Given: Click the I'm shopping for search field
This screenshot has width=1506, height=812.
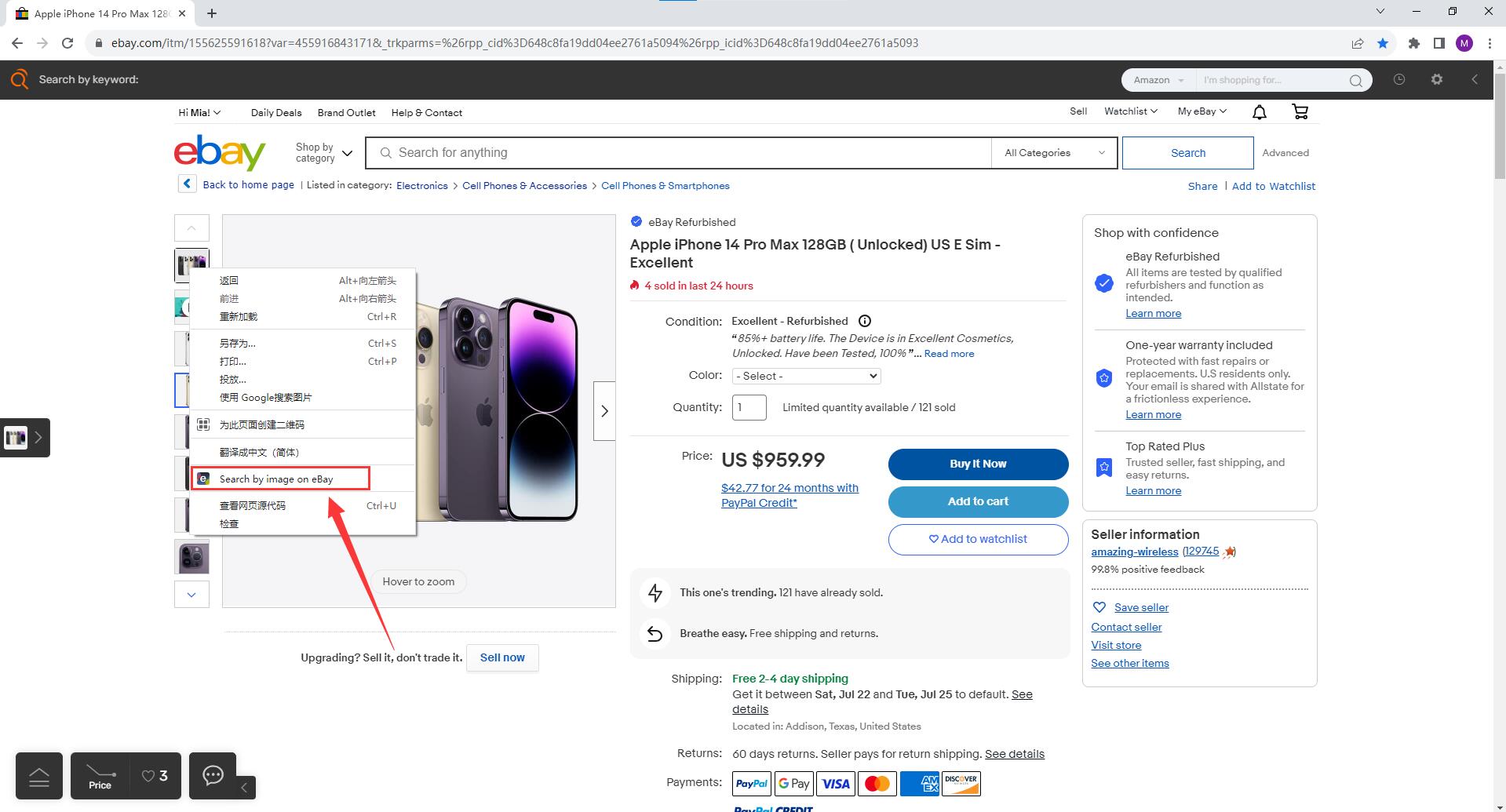Looking at the screenshot, I should [x=1271, y=80].
